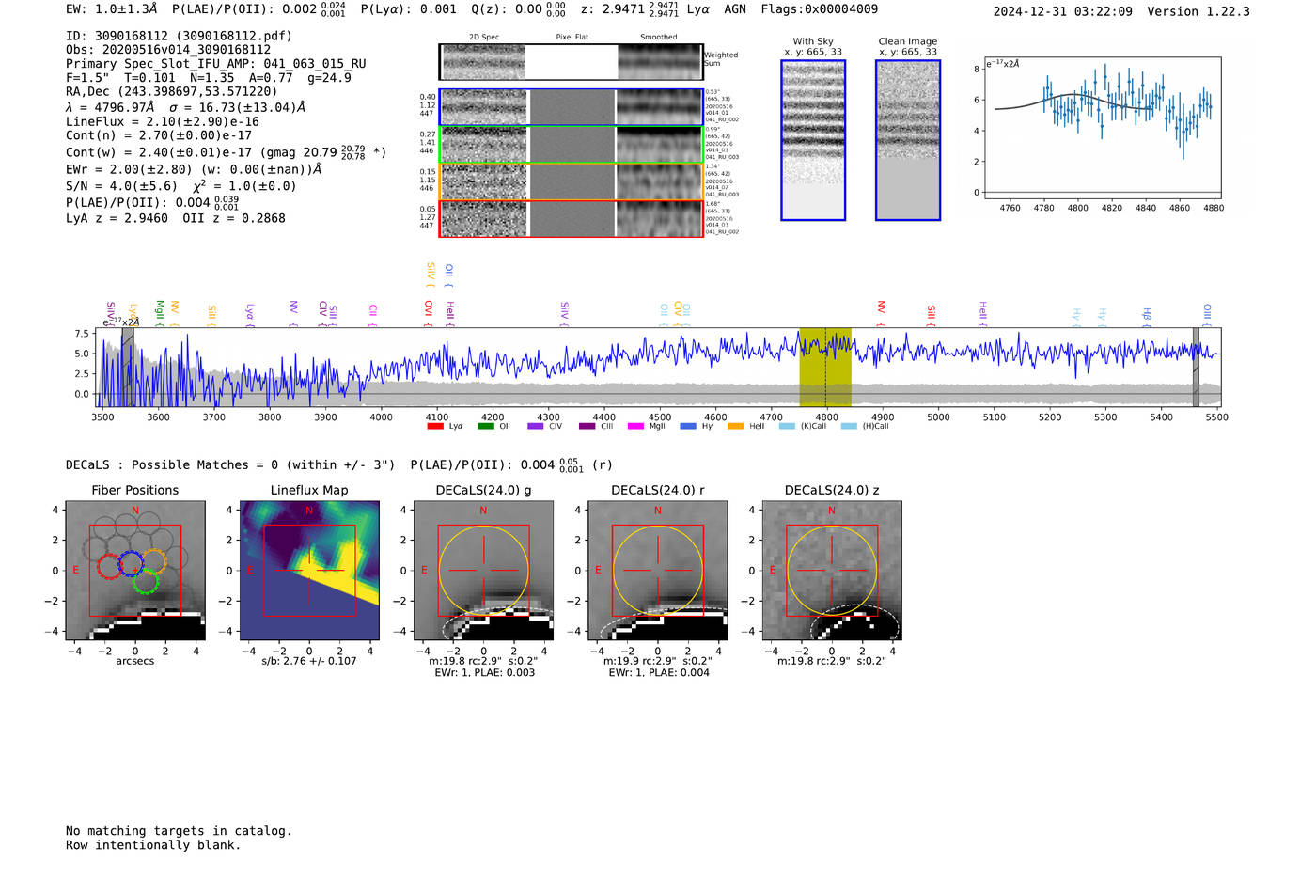The width and height of the screenshot is (1316, 896).
Task: Click the Hβ line marker above the spectrum
Action: coord(1147,316)
